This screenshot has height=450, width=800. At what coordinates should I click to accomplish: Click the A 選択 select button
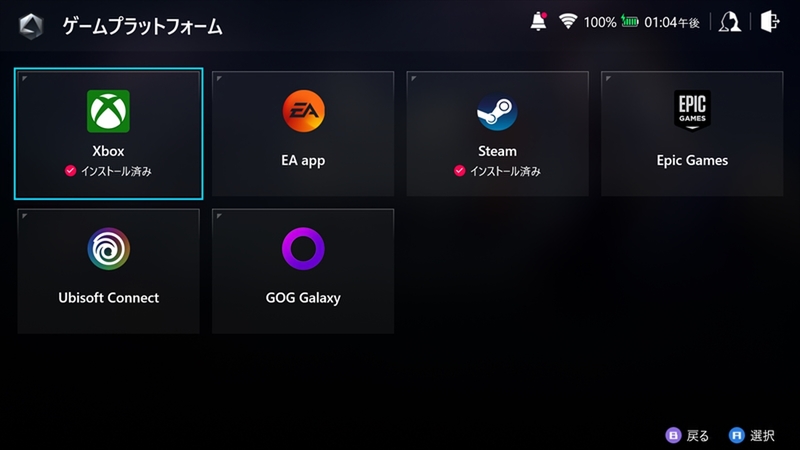click(x=752, y=435)
